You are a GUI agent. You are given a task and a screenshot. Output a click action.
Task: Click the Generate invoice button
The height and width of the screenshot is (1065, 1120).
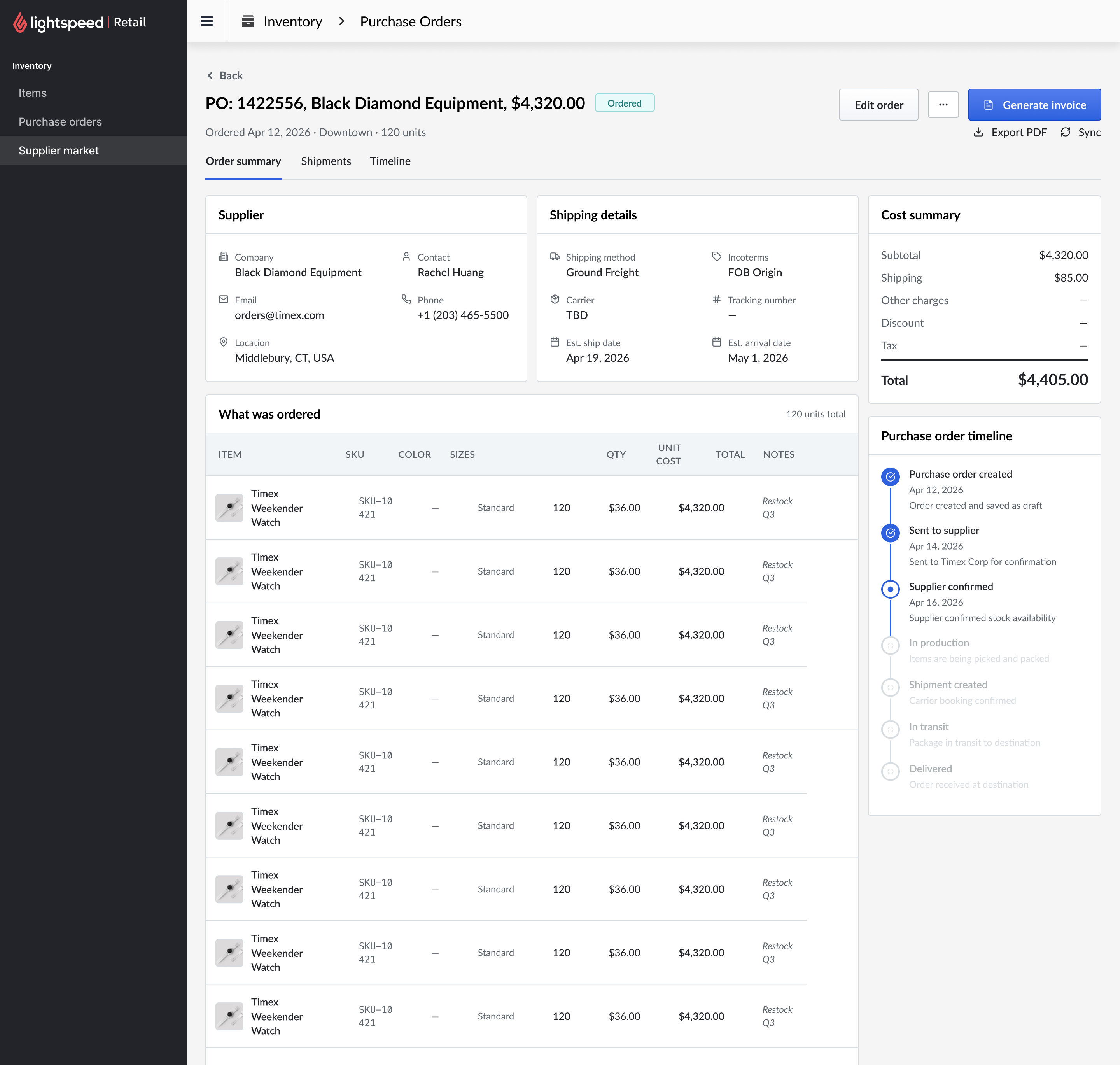(1034, 105)
